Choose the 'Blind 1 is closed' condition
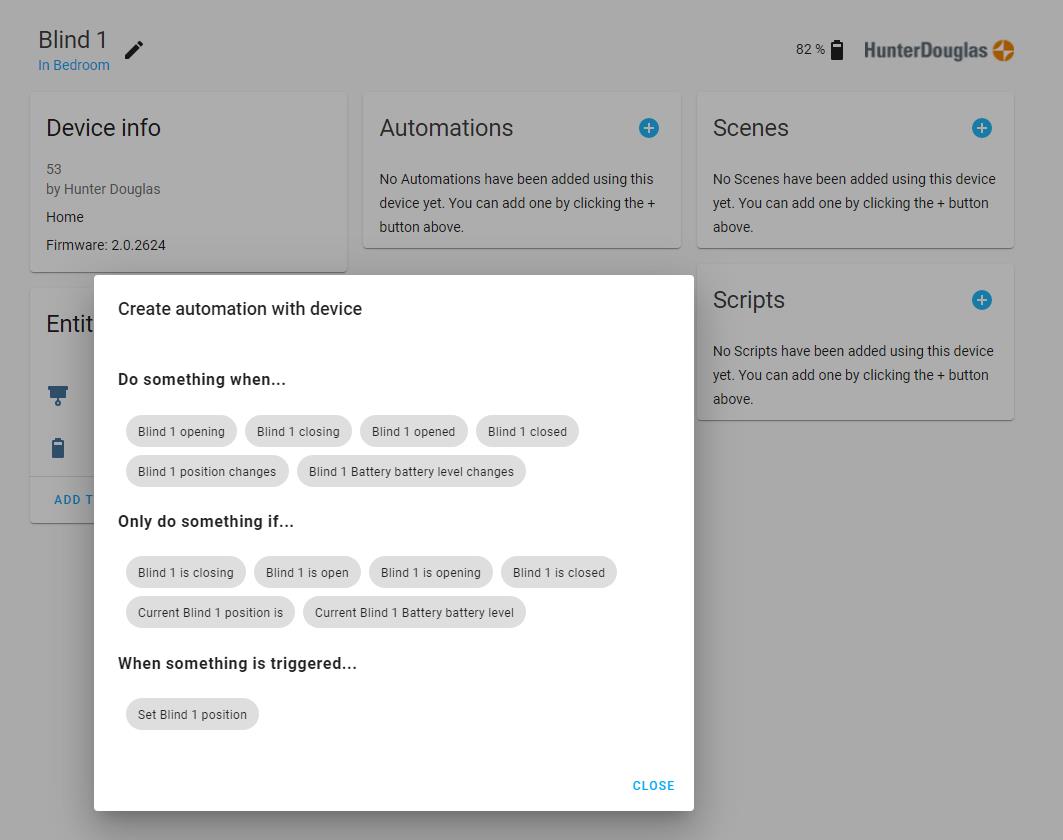Image resolution: width=1063 pixels, height=840 pixels. coord(558,573)
